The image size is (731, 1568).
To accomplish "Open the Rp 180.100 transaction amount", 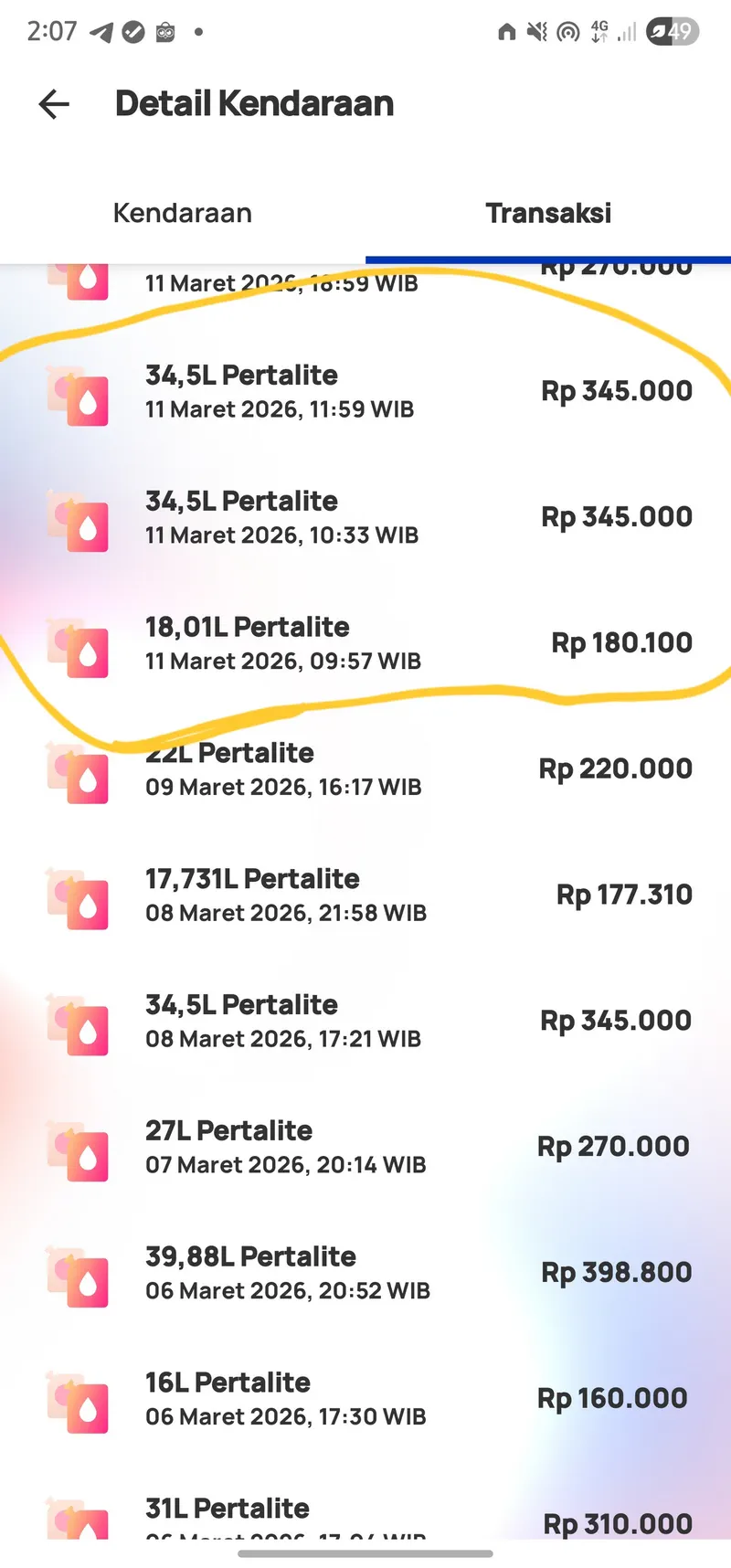I will [x=621, y=643].
